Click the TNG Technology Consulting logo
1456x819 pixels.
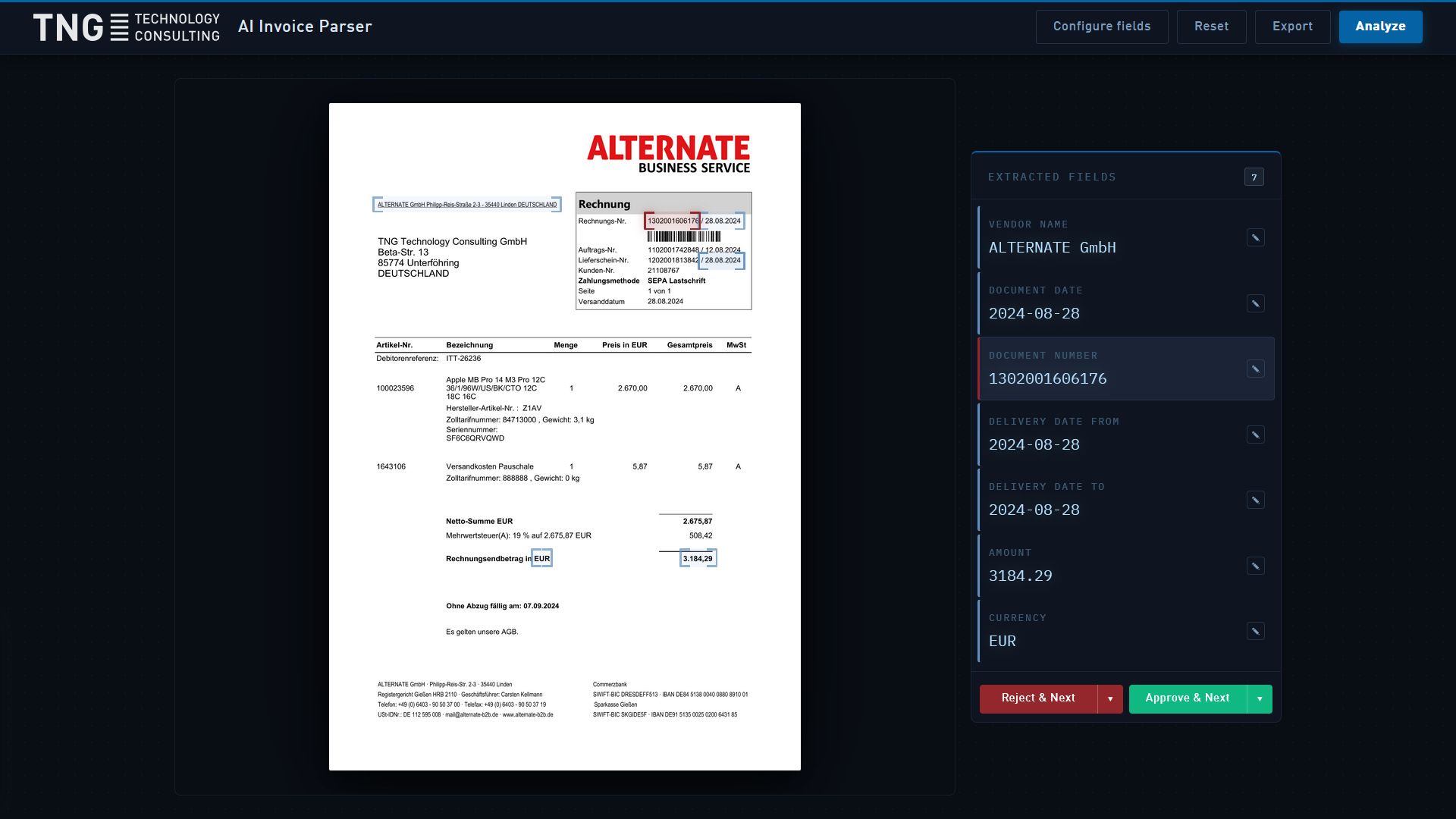[127, 27]
